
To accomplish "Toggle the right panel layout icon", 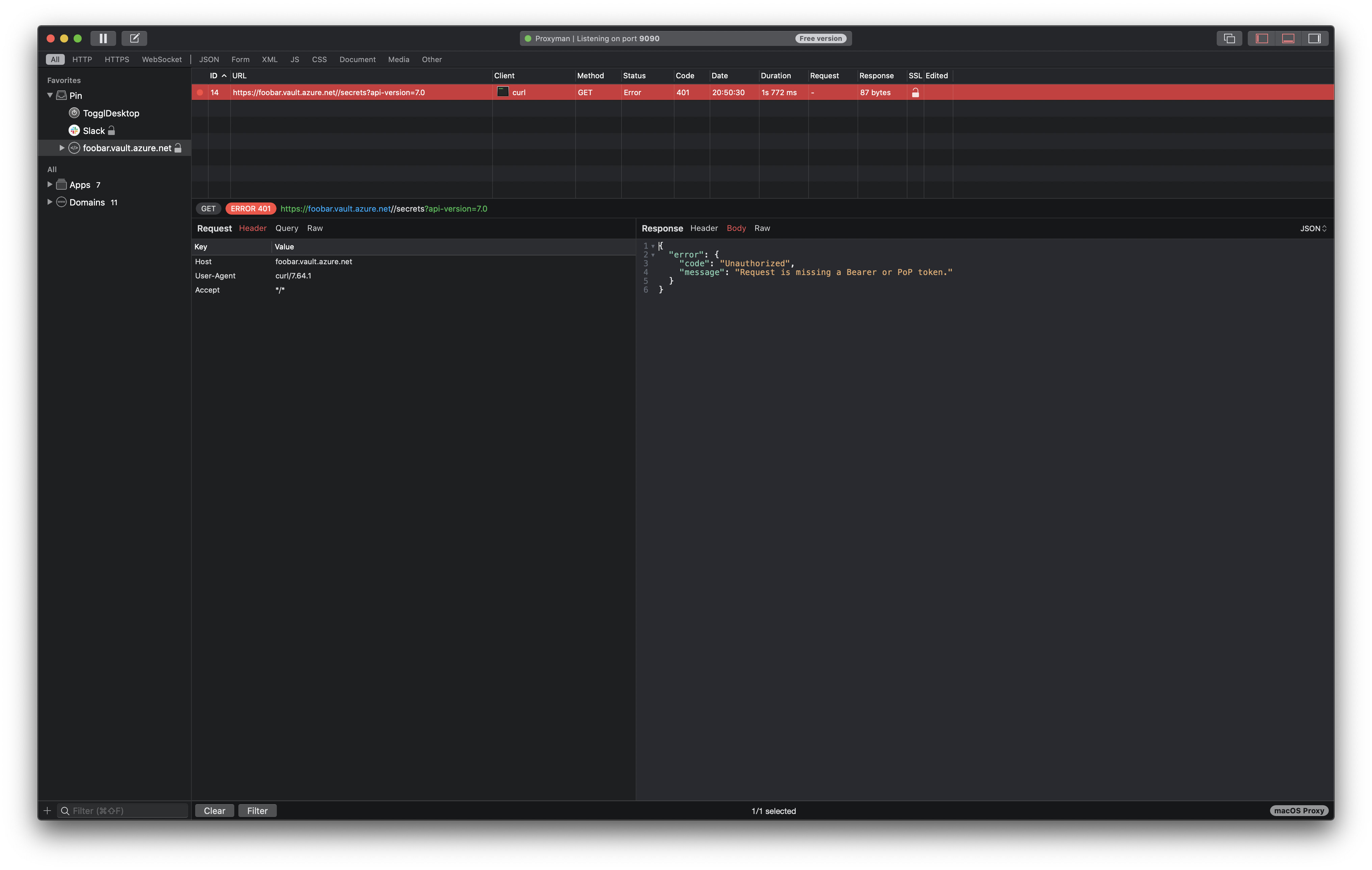I will coord(1315,38).
